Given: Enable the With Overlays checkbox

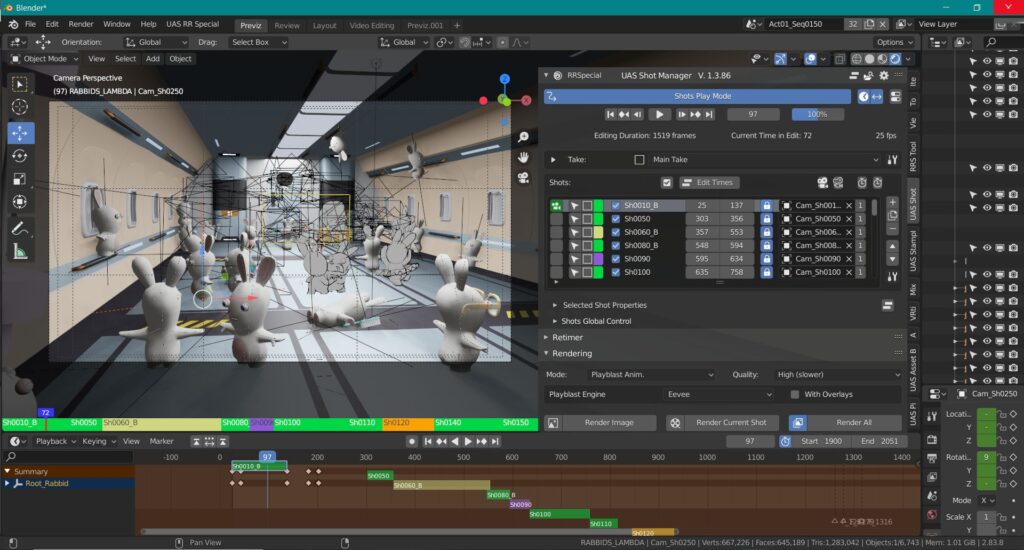Looking at the screenshot, I should click(793, 394).
